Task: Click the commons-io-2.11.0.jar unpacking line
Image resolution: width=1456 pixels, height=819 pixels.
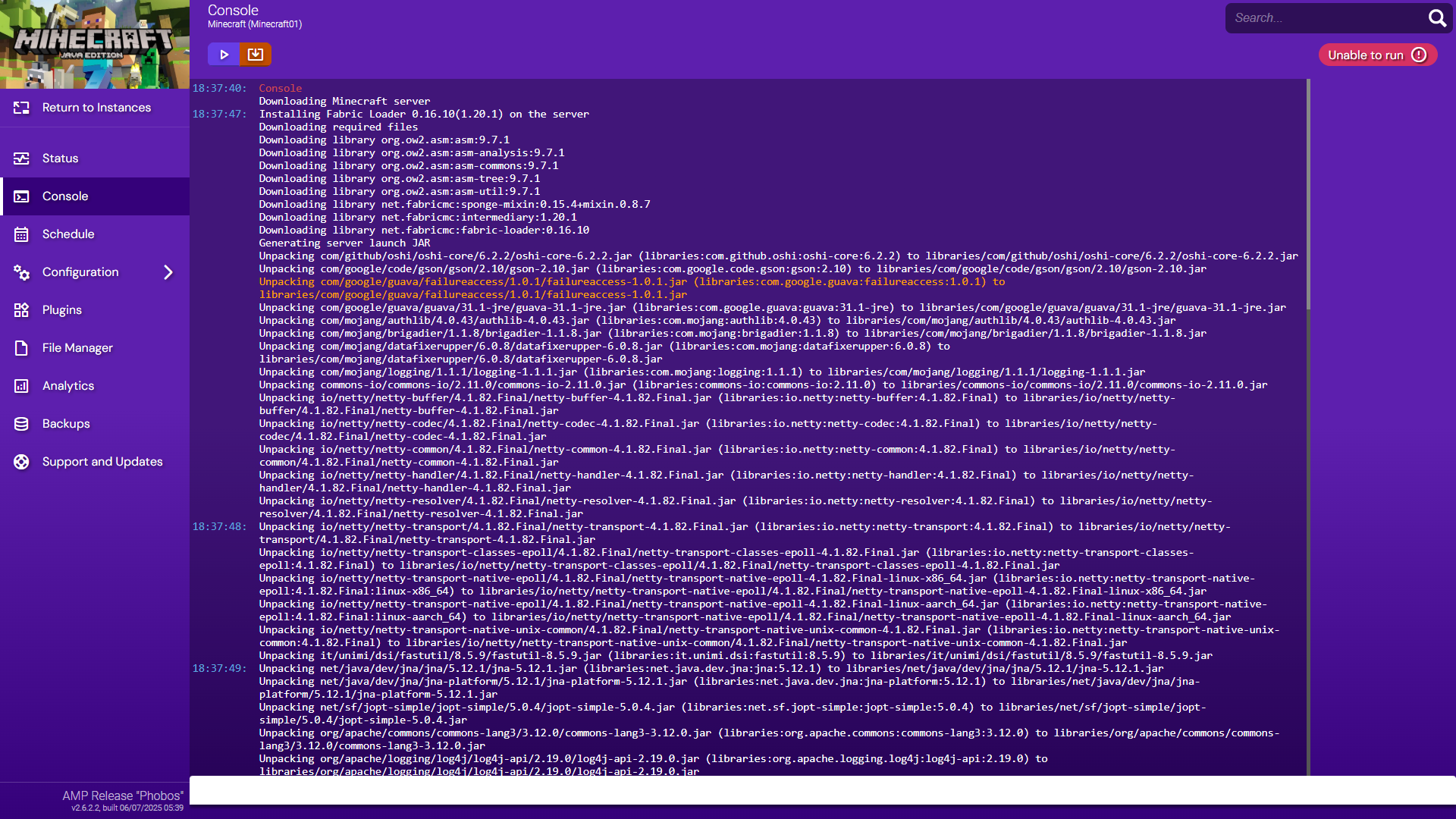Action: [x=763, y=384]
